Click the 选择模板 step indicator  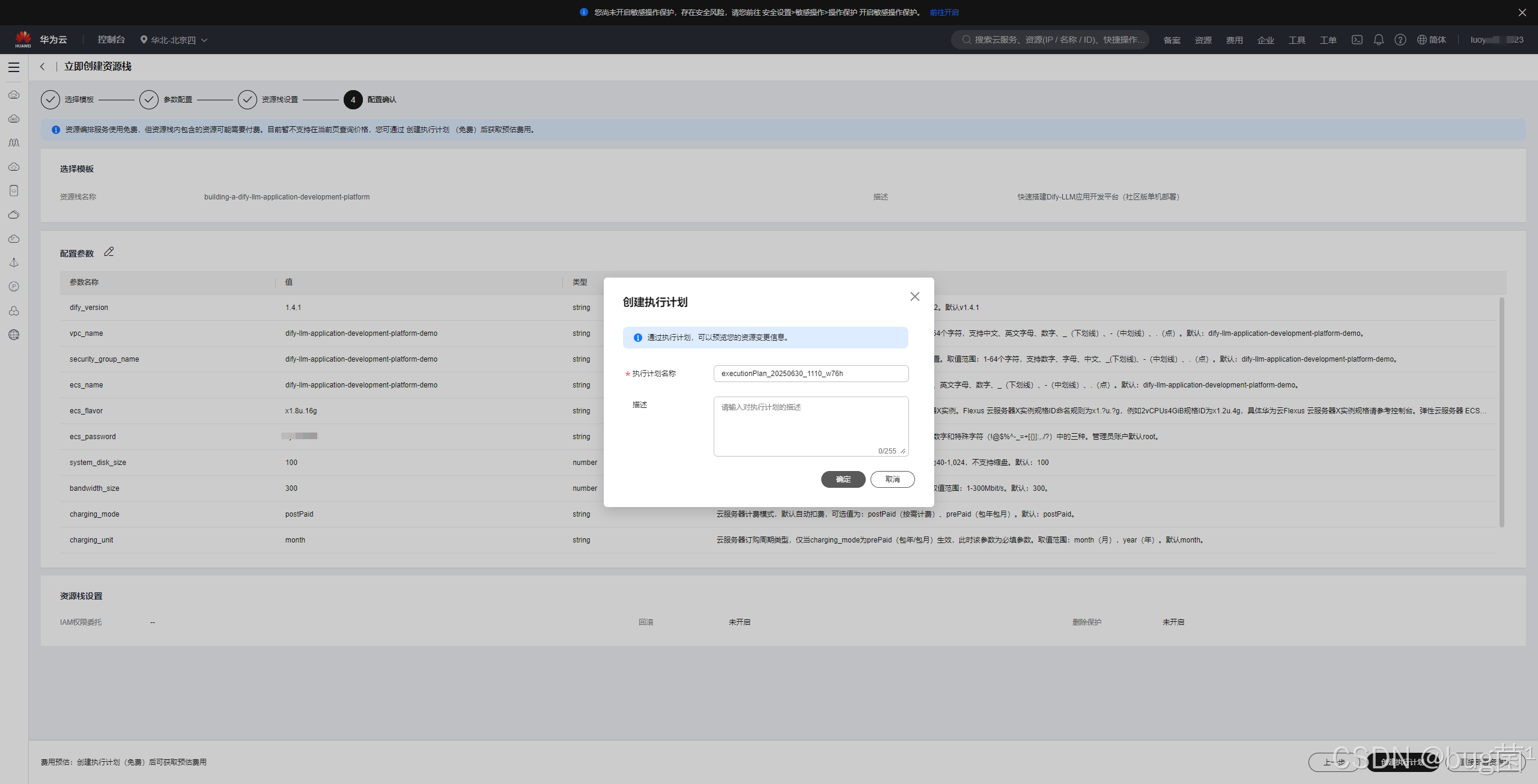click(67, 100)
